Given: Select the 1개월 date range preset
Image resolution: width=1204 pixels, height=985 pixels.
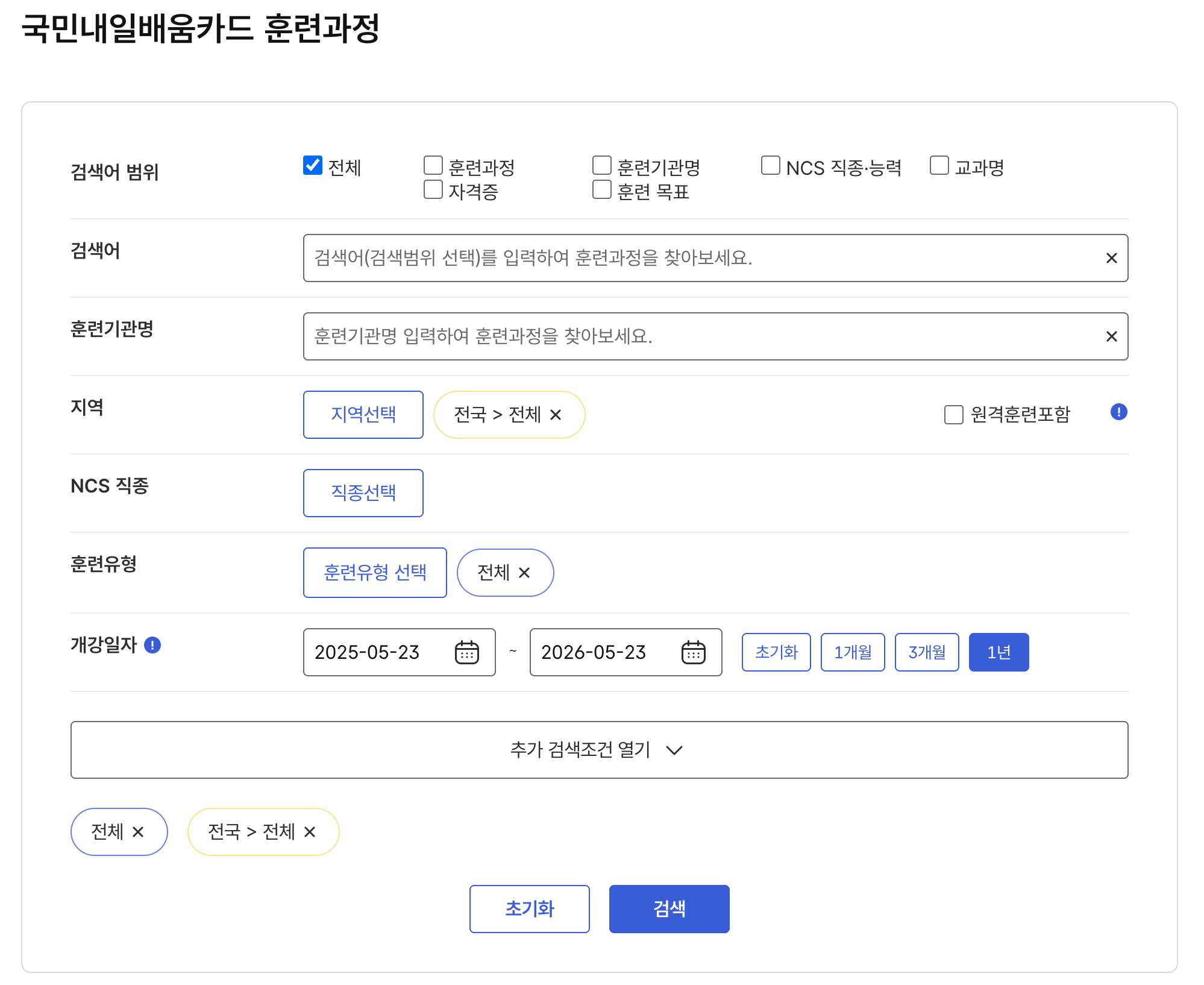Looking at the screenshot, I should pyautogui.click(x=853, y=652).
